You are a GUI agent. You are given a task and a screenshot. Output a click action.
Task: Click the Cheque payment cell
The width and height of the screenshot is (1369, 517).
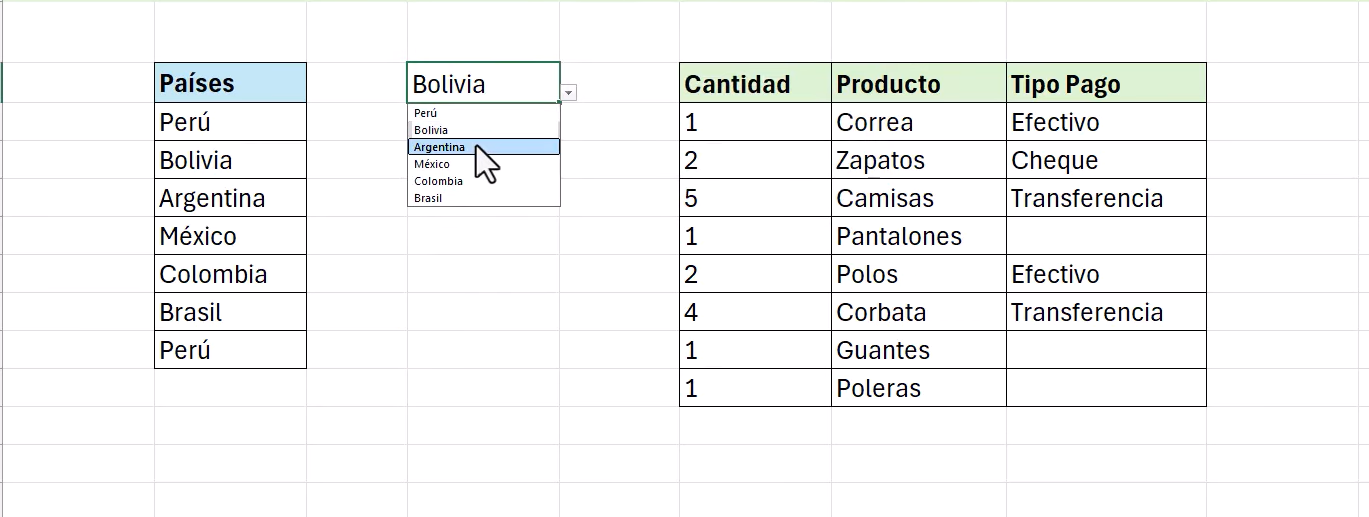[1105, 160]
